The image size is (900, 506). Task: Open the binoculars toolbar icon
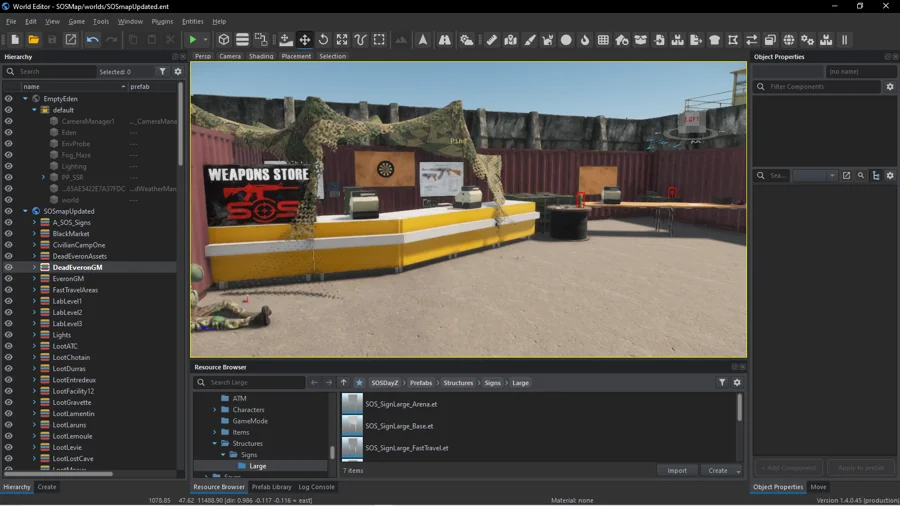[445, 40]
